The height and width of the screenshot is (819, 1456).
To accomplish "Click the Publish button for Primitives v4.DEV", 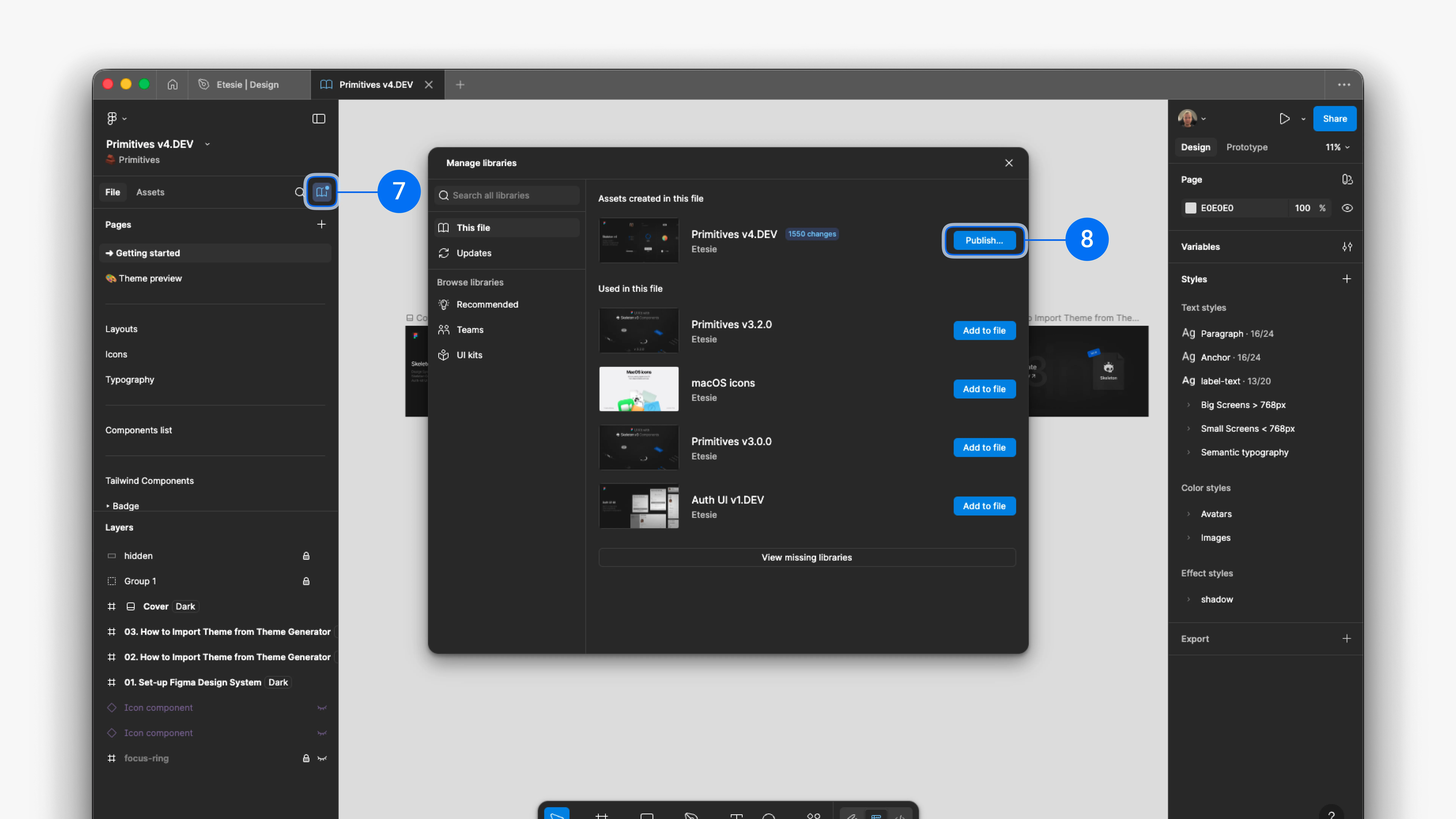I will [984, 240].
